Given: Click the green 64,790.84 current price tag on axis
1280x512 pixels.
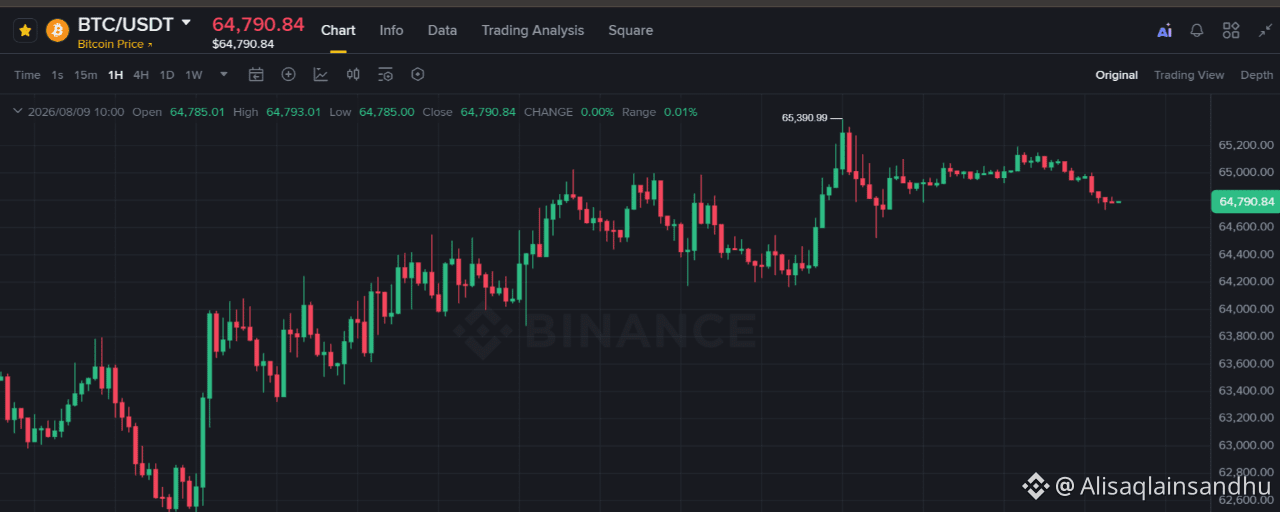Looking at the screenshot, I should tap(1245, 201).
